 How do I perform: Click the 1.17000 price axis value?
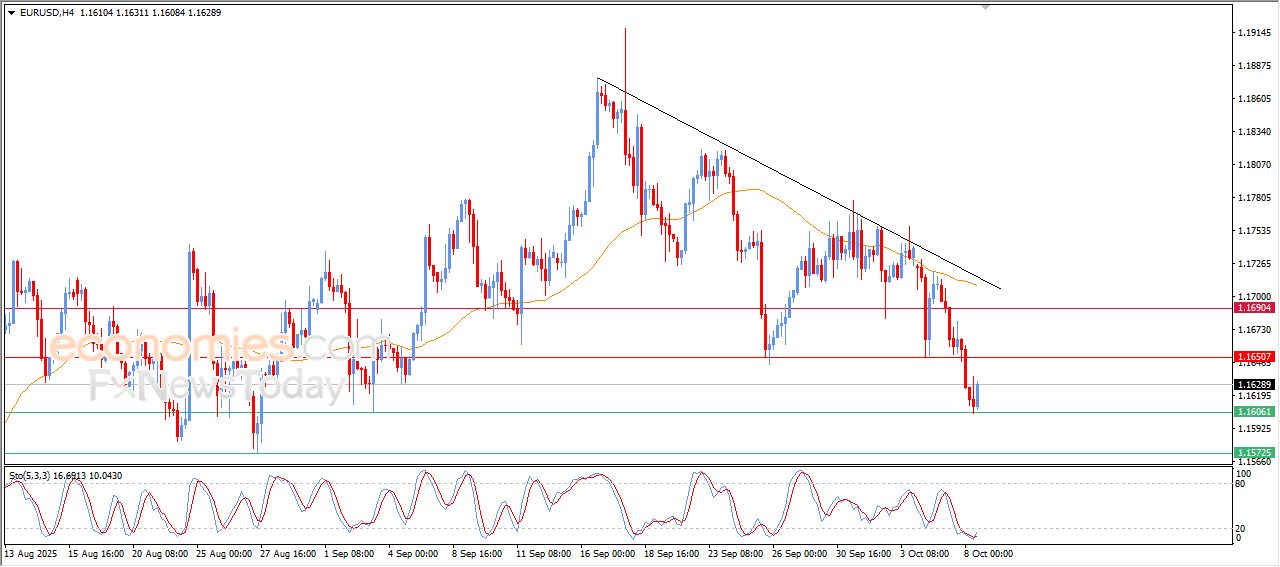point(1253,297)
